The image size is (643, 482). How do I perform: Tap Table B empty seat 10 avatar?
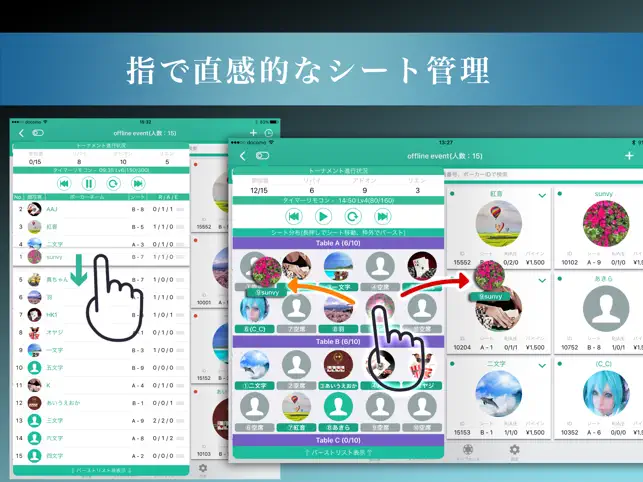[x=422, y=407]
